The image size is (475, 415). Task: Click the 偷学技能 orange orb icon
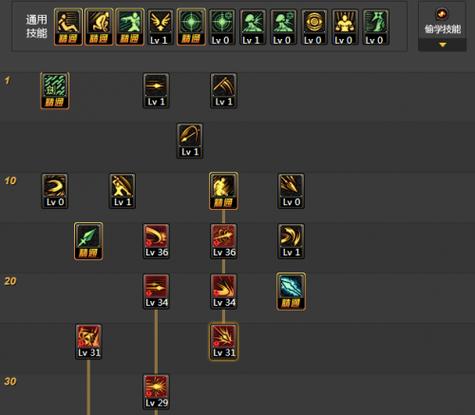442,14
